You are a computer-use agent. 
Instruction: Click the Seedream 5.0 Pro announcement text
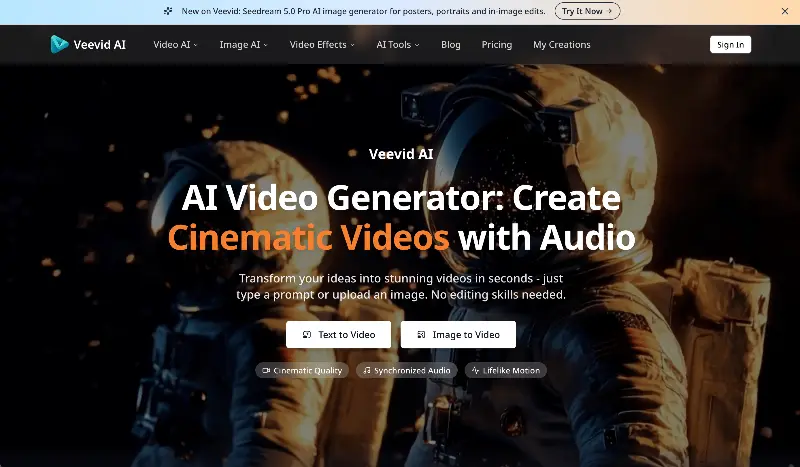pos(363,11)
